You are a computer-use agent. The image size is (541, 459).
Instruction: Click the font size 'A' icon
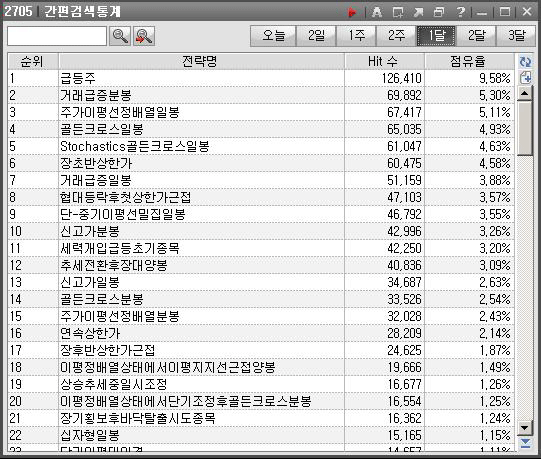point(377,12)
